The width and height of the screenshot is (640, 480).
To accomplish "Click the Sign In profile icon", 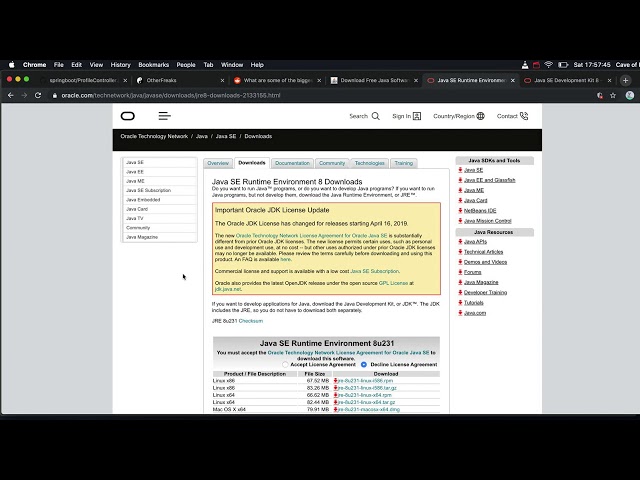I will pyautogui.click(x=417, y=116).
